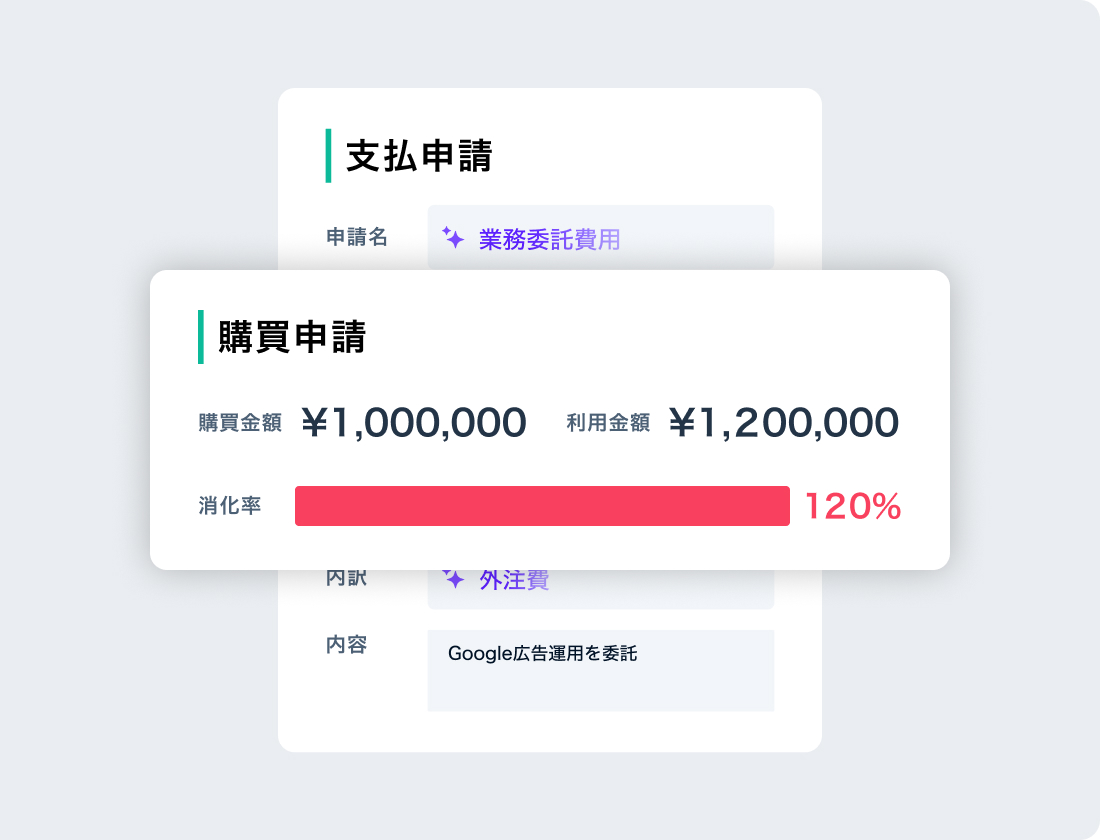Click the 購買申請 heading

pos(292,338)
